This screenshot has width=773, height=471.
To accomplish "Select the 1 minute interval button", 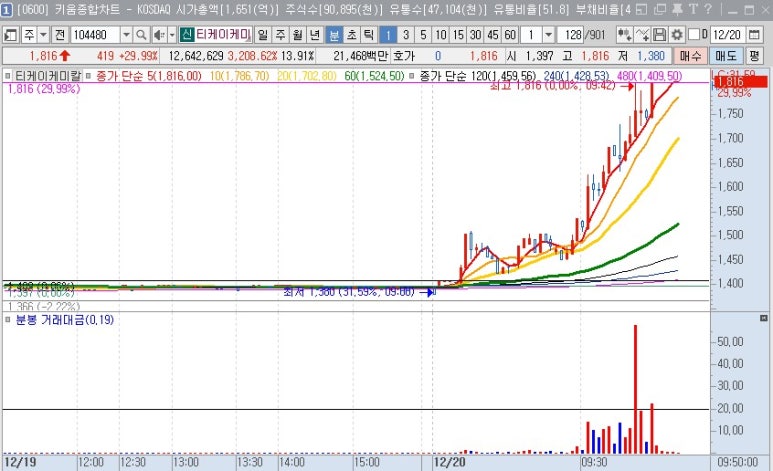I will pyautogui.click(x=388, y=35).
